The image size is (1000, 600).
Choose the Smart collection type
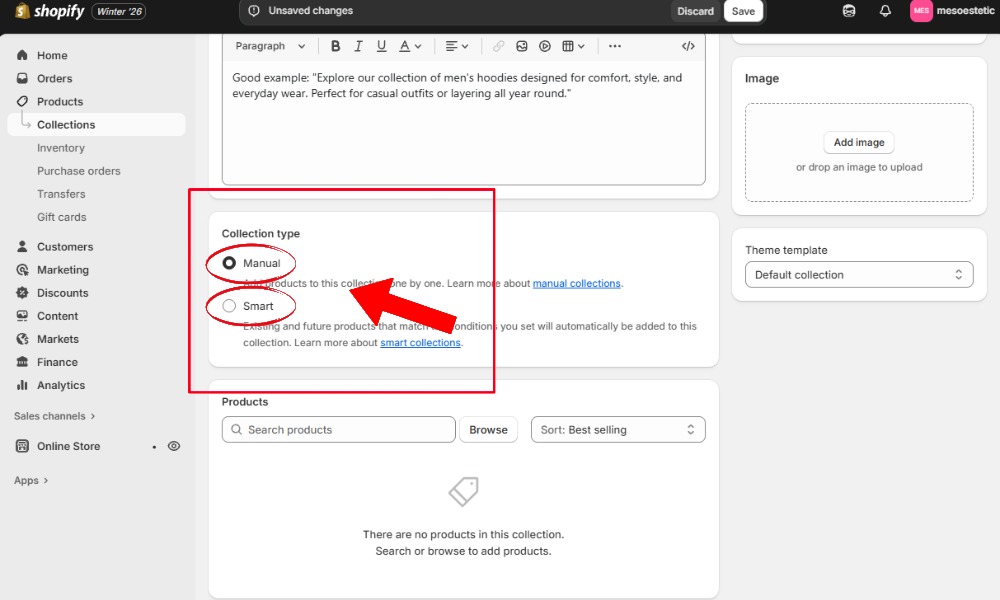click(x=230, y=306)
